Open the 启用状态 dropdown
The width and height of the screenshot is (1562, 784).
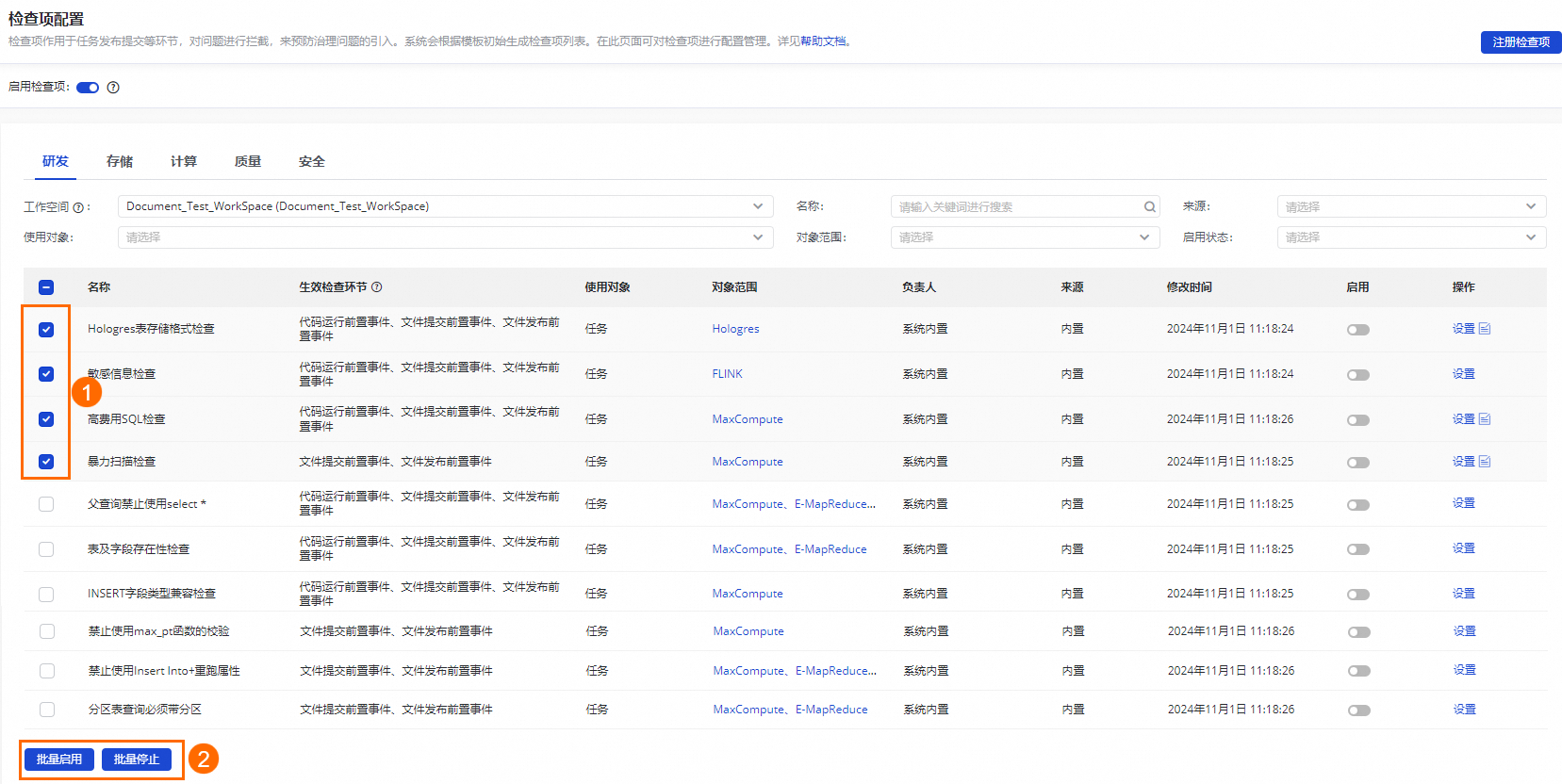[1411, 237]
